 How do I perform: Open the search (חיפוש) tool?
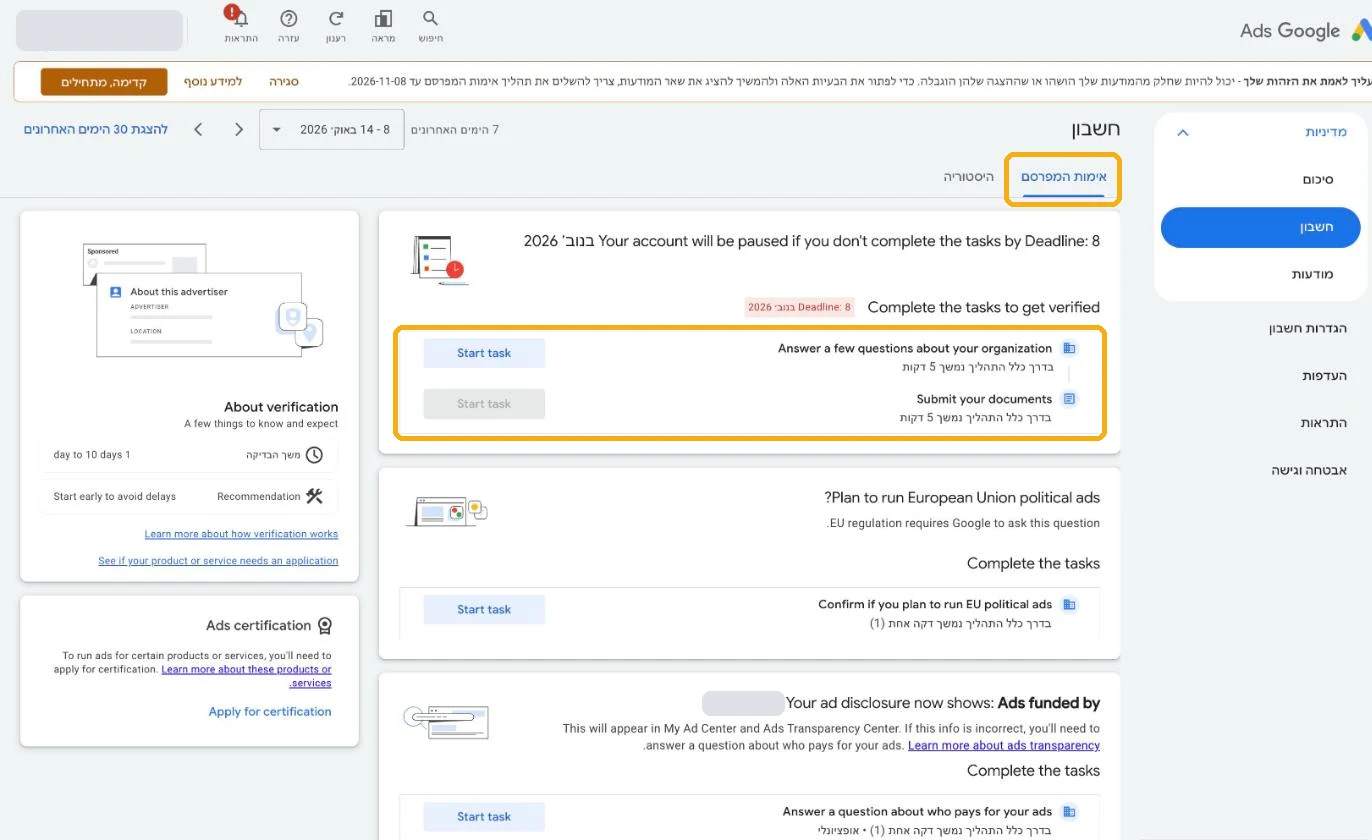(431, 19)
